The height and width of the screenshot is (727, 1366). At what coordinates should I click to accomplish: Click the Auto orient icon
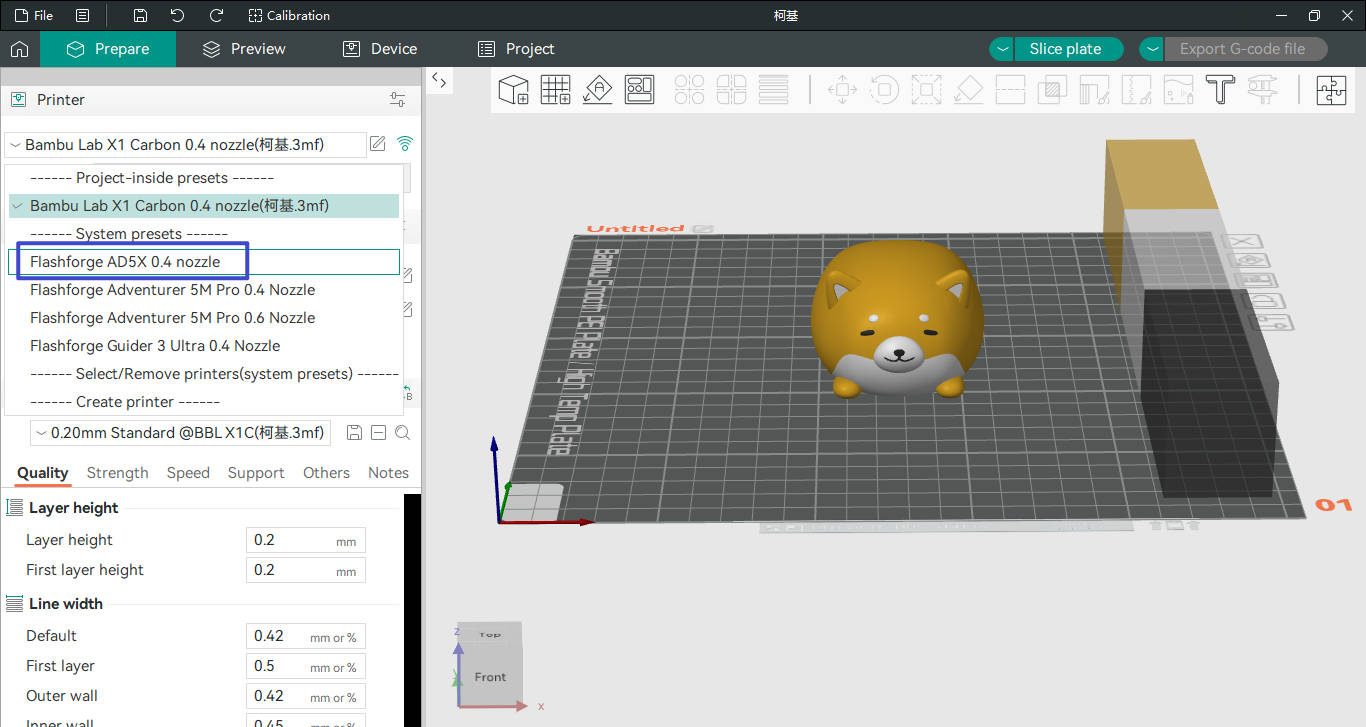(598, 90)
